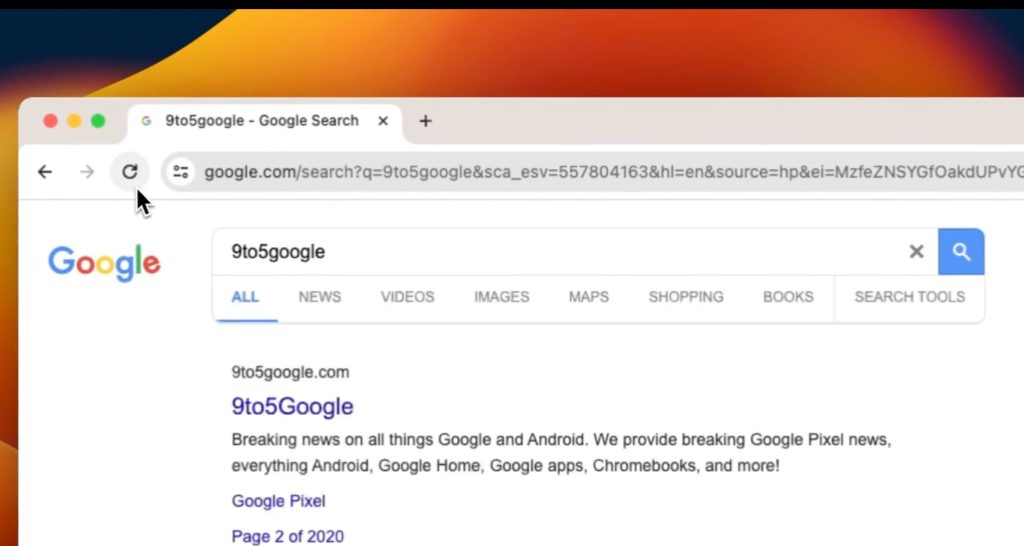Click inside the 9to5google search field
This screenshot has height=546, width=1024.
click(x=560, y=252)
